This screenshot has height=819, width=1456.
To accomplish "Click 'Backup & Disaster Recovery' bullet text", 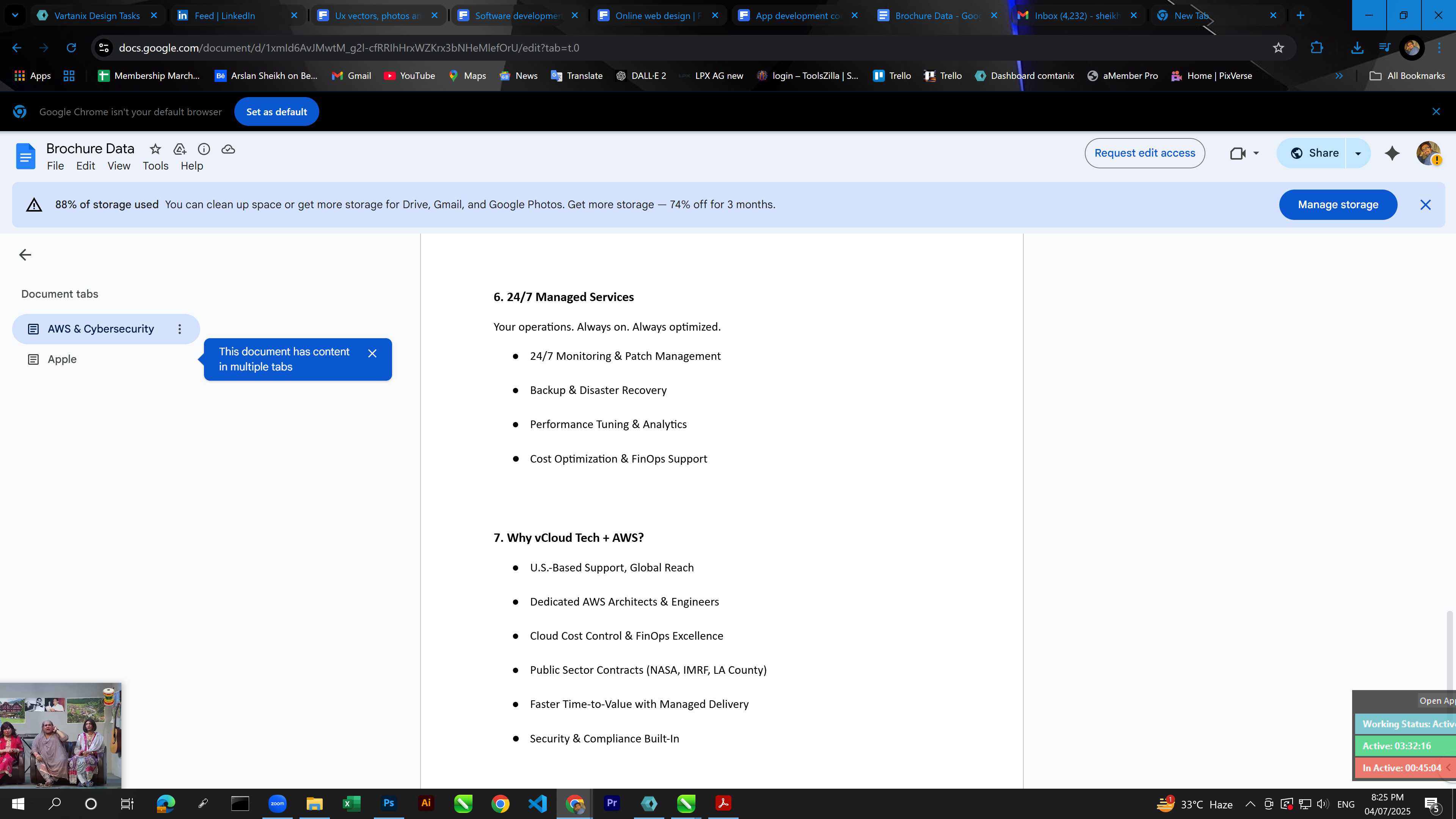I will point(598,390).
